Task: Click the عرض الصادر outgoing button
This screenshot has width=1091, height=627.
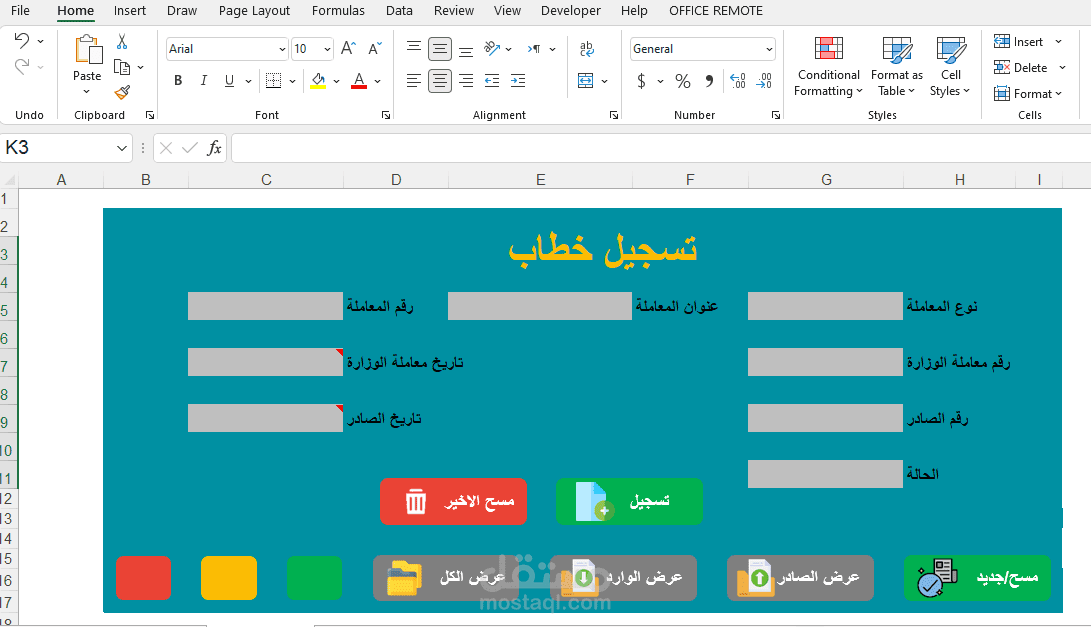Action: [800, 578]
